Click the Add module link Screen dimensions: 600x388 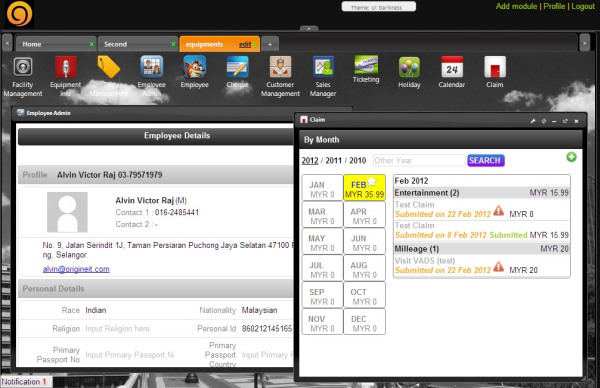[x=516, y=6]
